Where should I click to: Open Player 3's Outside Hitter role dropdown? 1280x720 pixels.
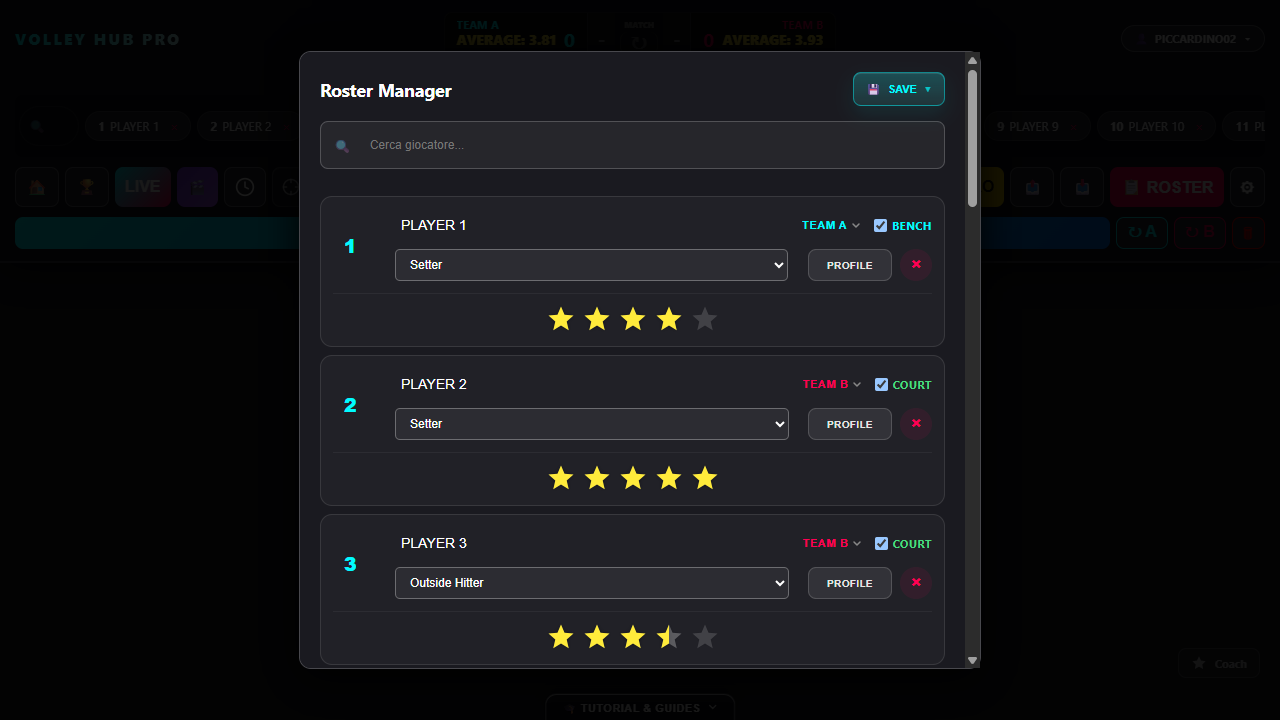592,583
